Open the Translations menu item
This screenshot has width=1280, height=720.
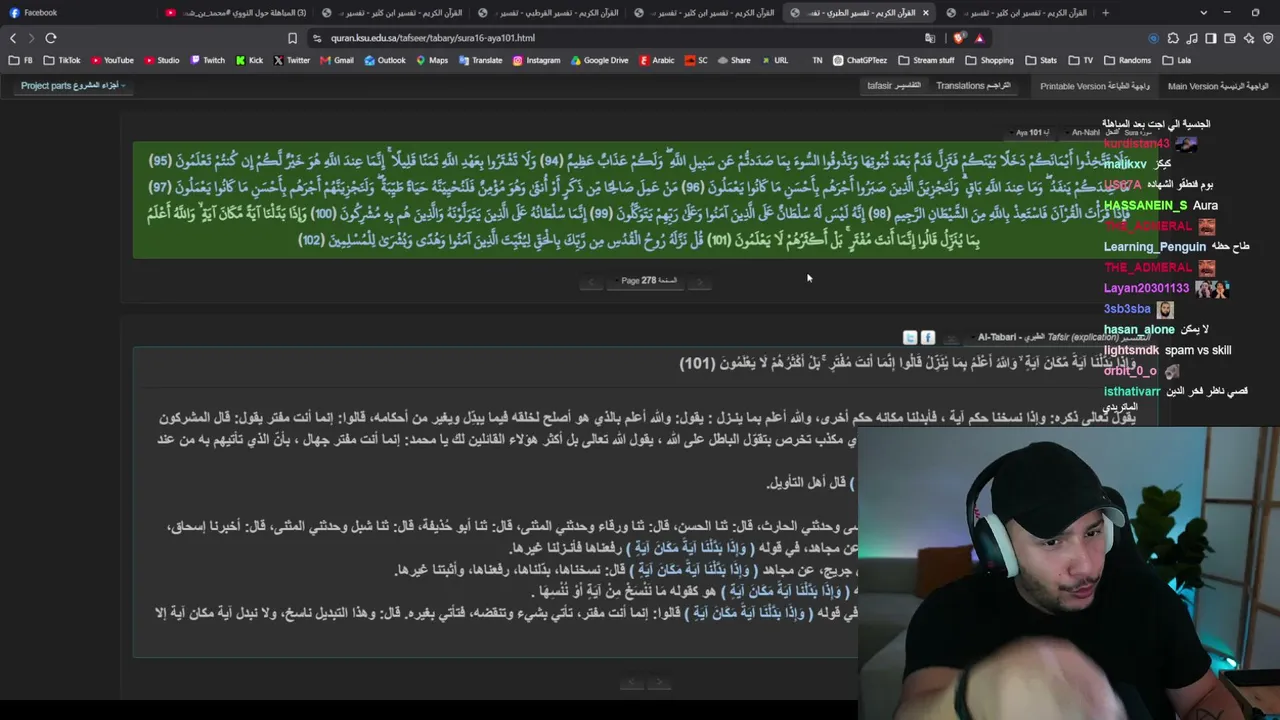click(973, 86)
